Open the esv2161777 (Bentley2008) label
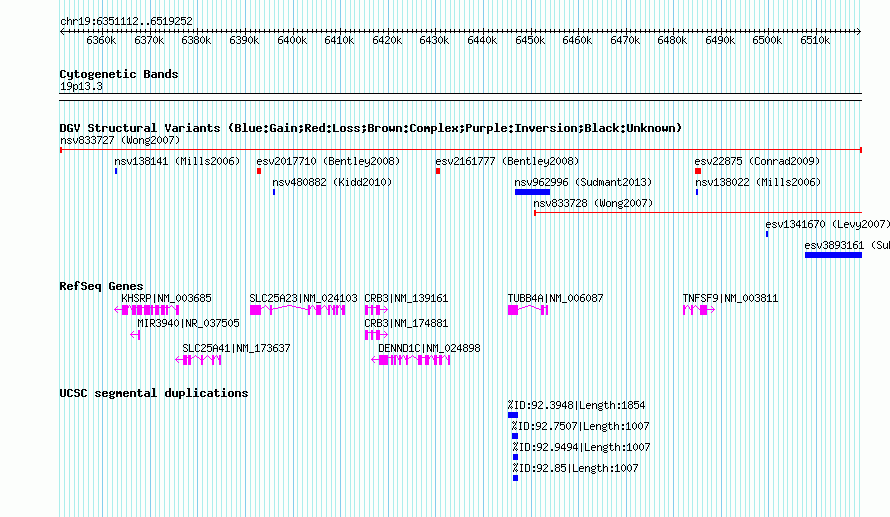The width and height of the screenshot is (890, 517). [x=507, y=161]
